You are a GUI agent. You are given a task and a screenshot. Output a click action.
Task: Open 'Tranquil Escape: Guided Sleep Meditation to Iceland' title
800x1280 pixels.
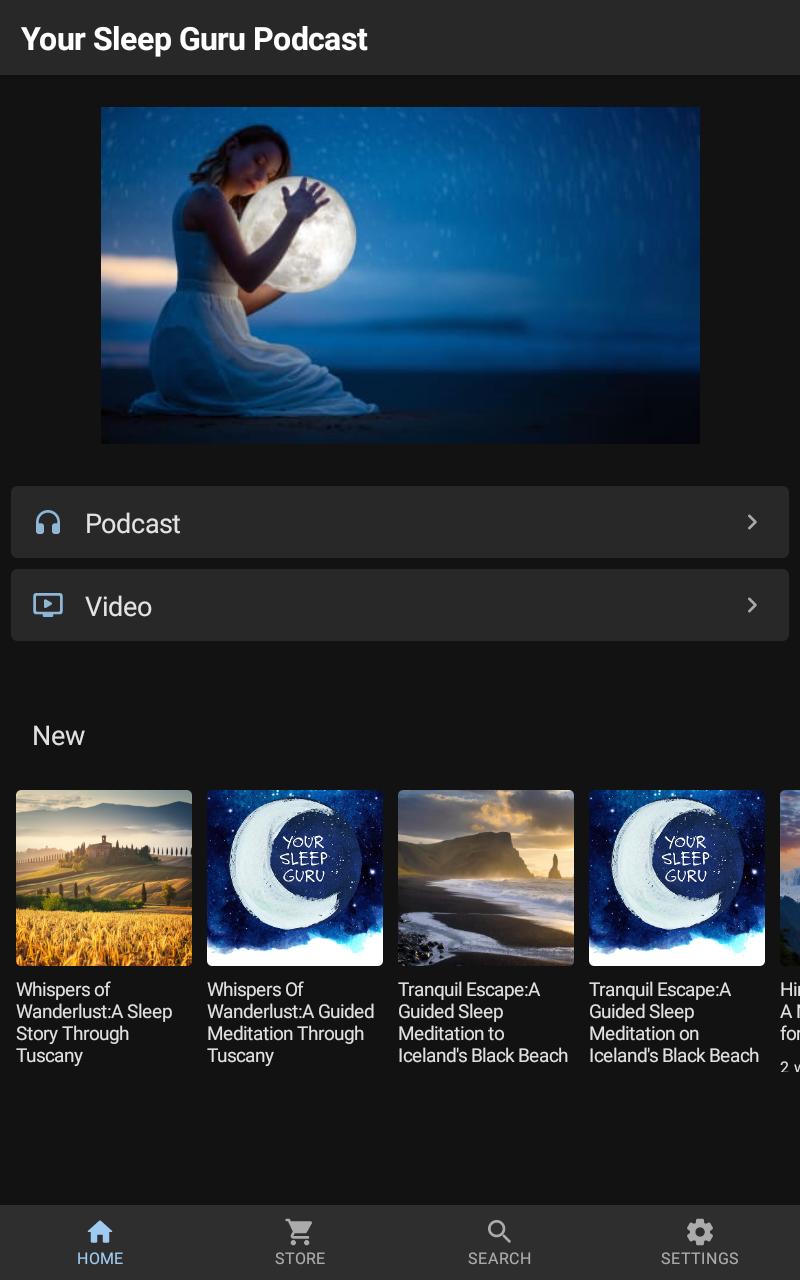click(x=483, y=1022)
